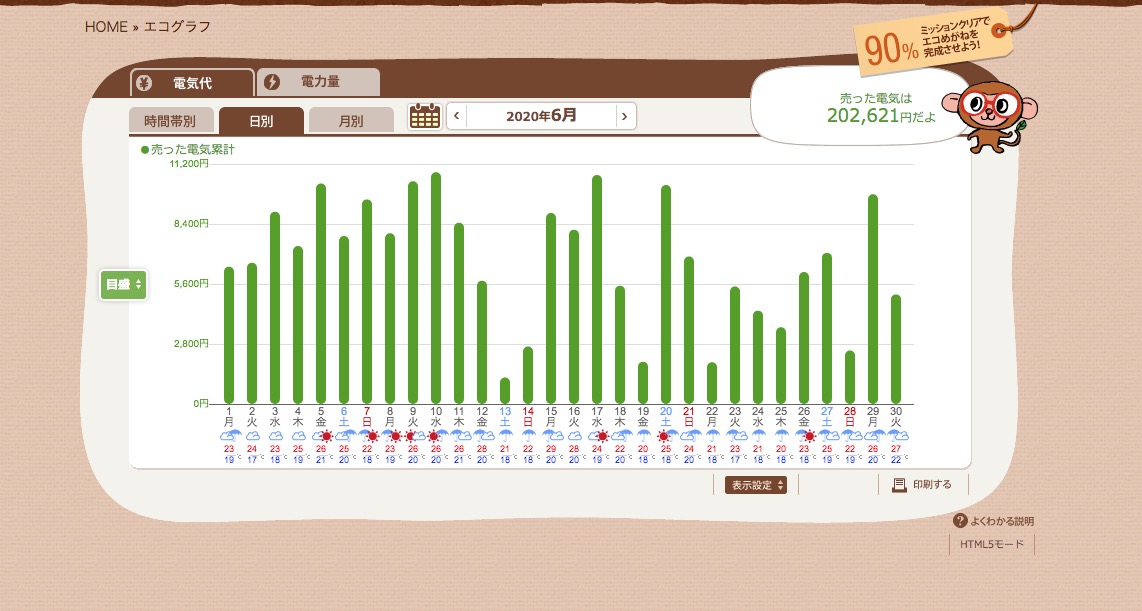This screenshot has height=611, width=1142.
Task: Click the monkey mascot character
Action: click(991, 117)
